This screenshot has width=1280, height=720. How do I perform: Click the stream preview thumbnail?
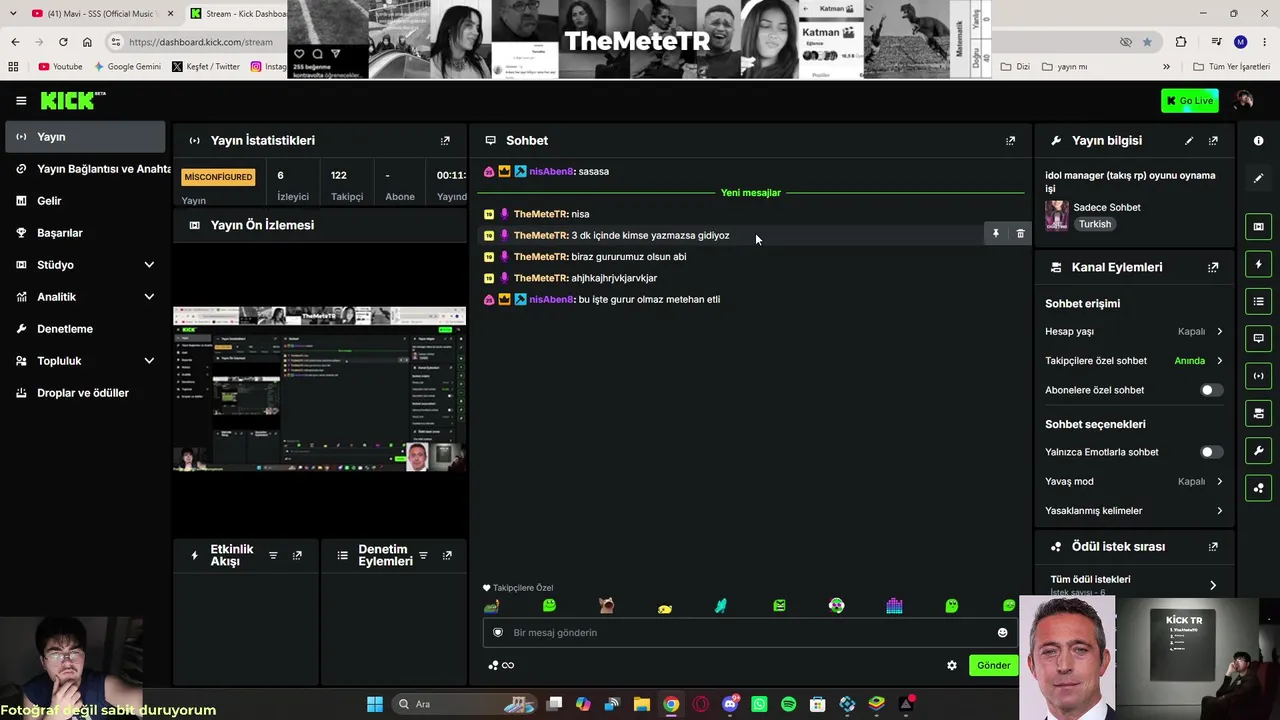tap(319, 388)
